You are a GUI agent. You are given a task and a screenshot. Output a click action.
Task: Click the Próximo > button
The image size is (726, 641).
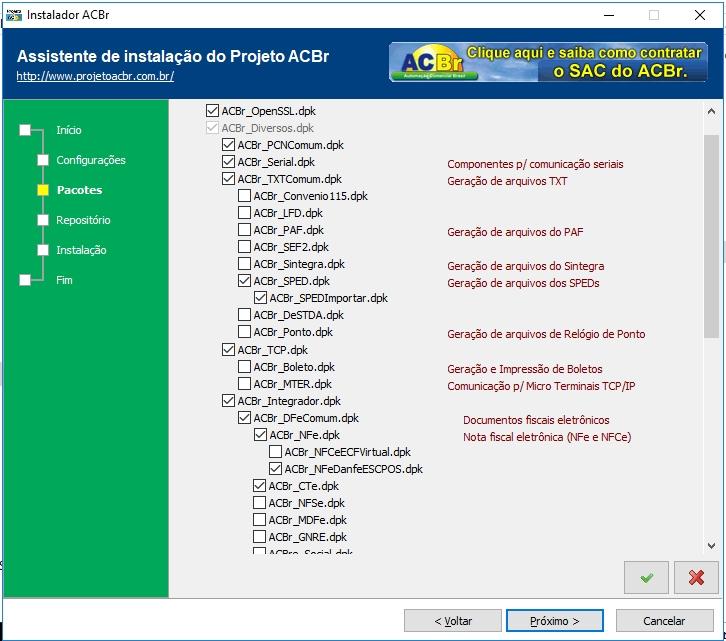(x=554, y=621)
